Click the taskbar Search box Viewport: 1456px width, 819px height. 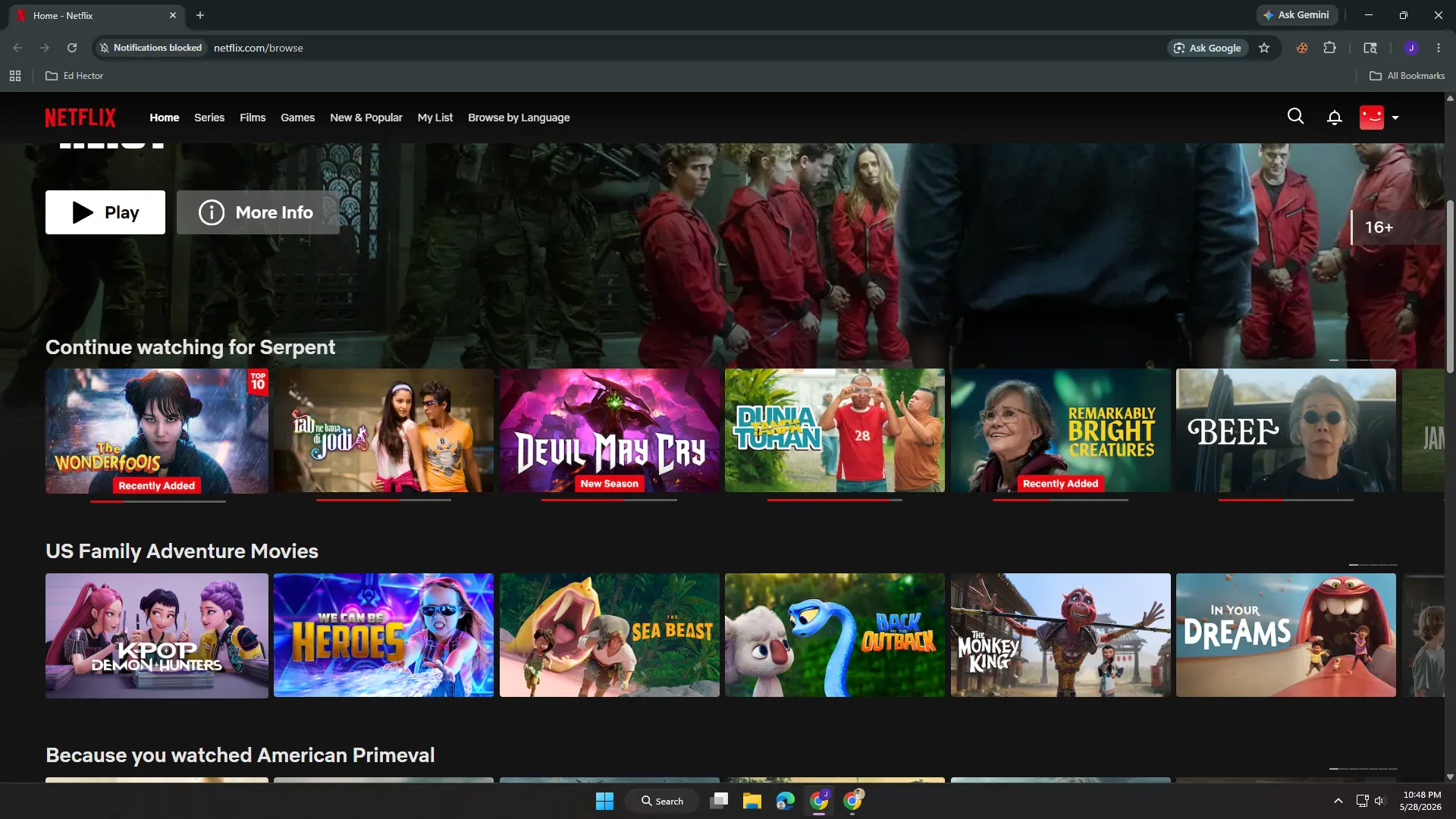662,801
